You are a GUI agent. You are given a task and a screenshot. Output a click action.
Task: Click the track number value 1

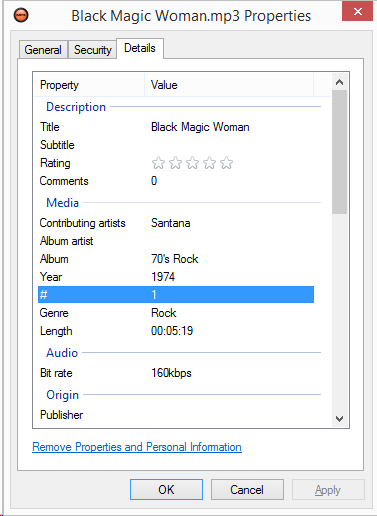click(154, 295)
